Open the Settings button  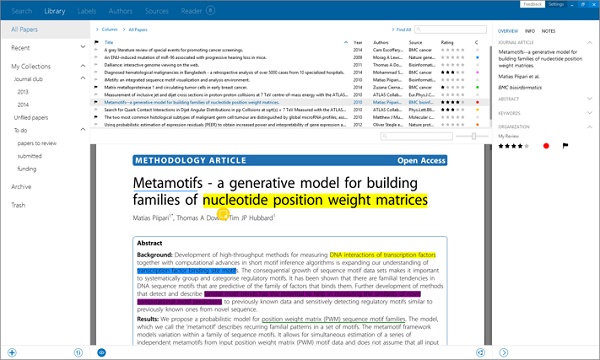556,4
